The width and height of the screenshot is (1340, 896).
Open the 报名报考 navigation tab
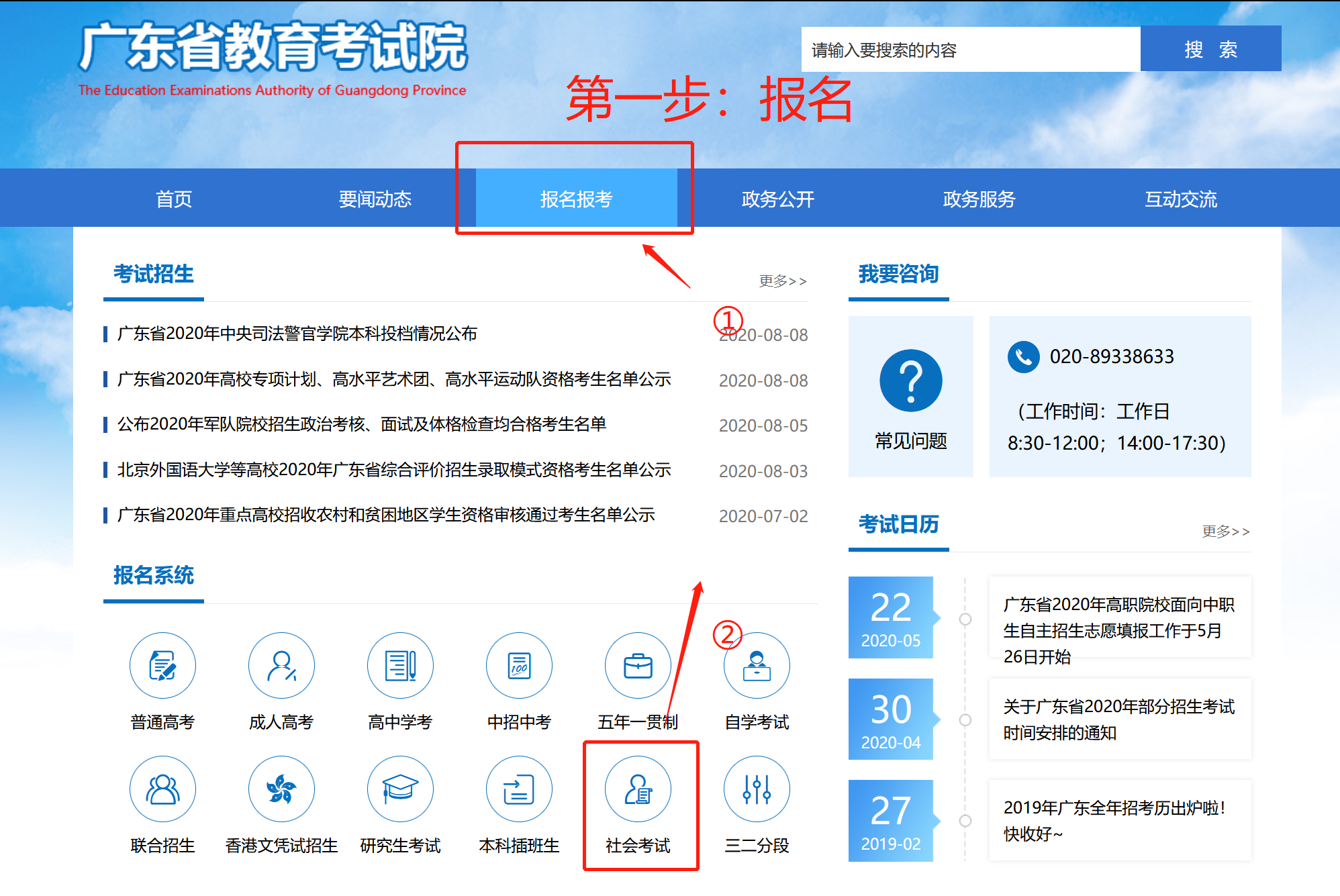[576, 199]
